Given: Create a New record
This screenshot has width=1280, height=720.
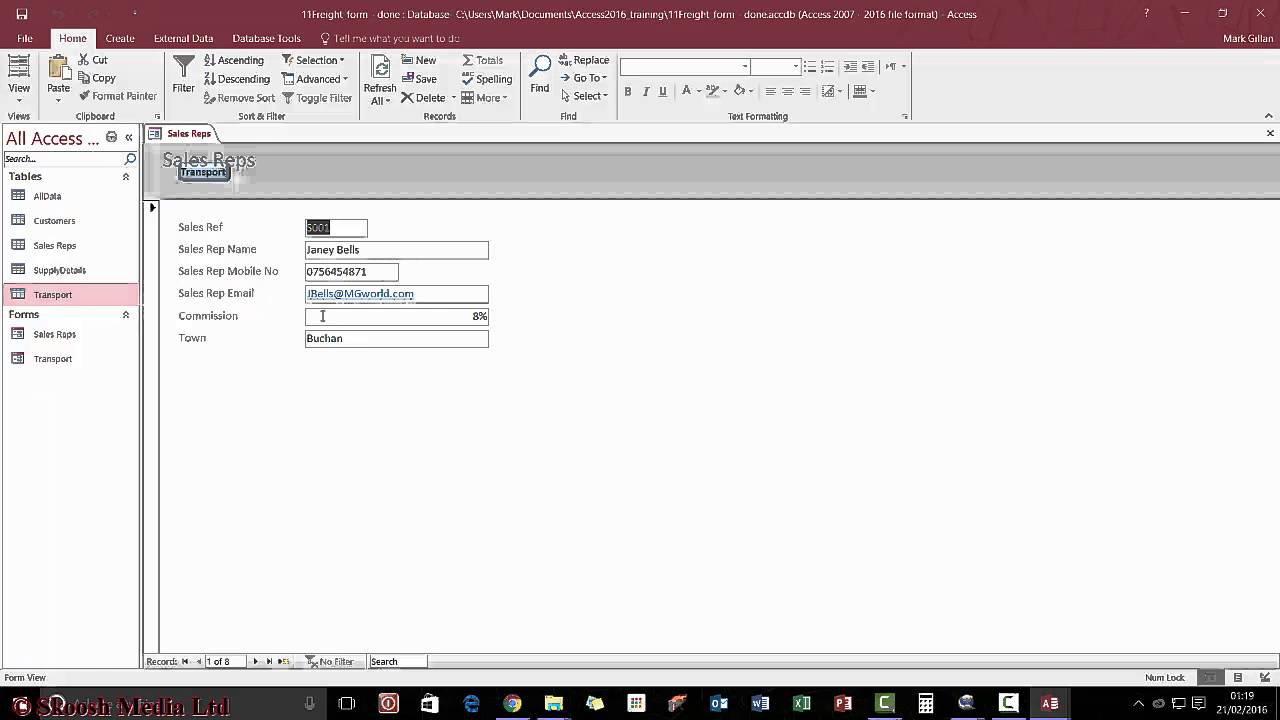Looking at the screenshot, I should (419, 60).
